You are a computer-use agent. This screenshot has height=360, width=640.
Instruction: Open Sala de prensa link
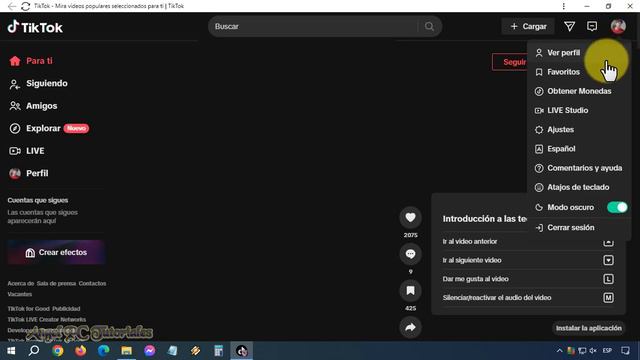pyautogui.click(x=56, y=283)
